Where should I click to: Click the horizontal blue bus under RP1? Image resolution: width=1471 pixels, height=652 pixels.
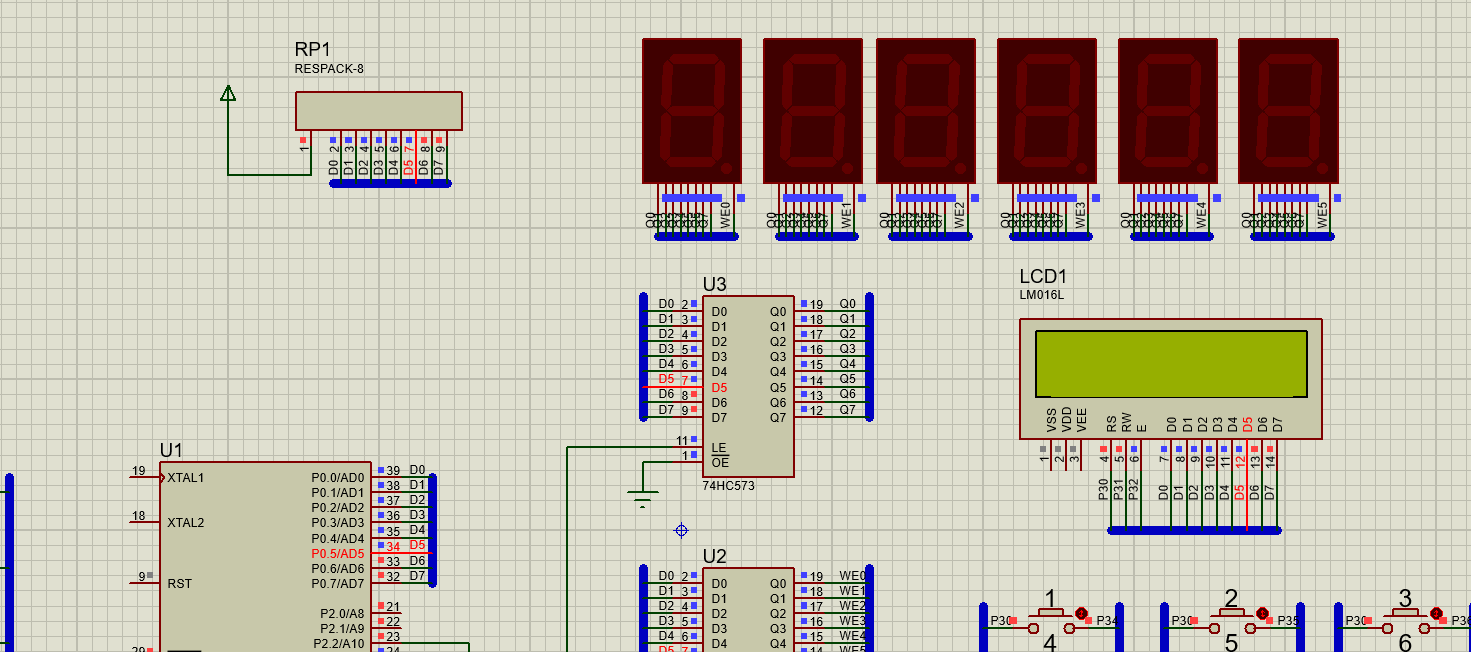tap(390, 183)
